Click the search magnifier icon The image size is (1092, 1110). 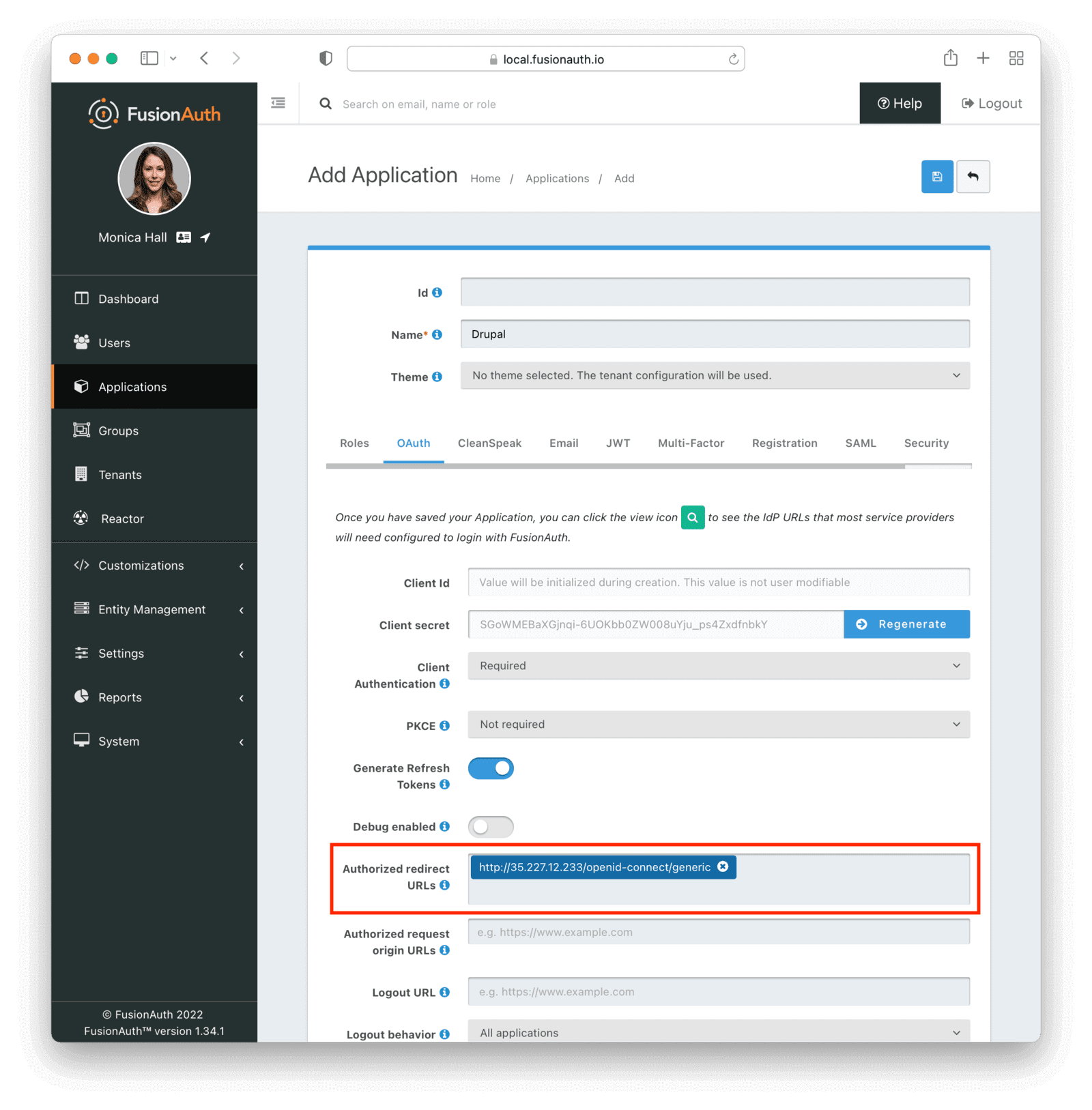coord(325,104)
